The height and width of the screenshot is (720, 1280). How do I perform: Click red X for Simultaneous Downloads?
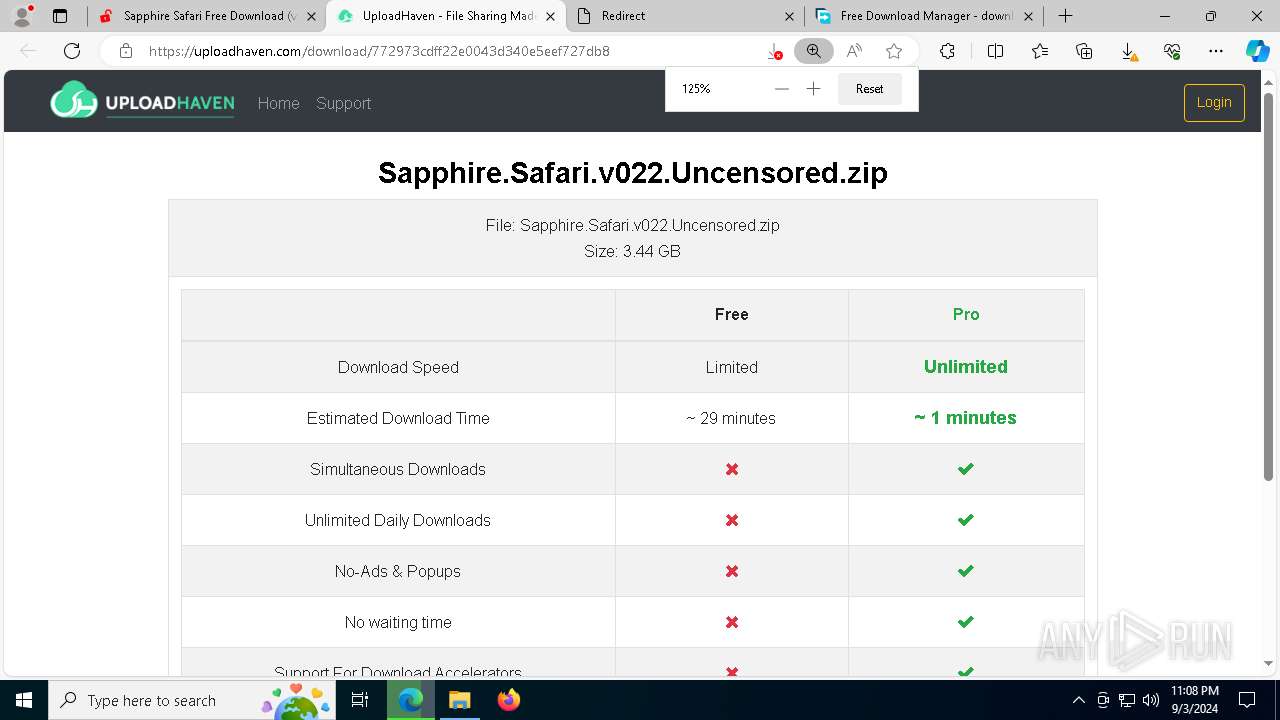click(x=732, y=469)
